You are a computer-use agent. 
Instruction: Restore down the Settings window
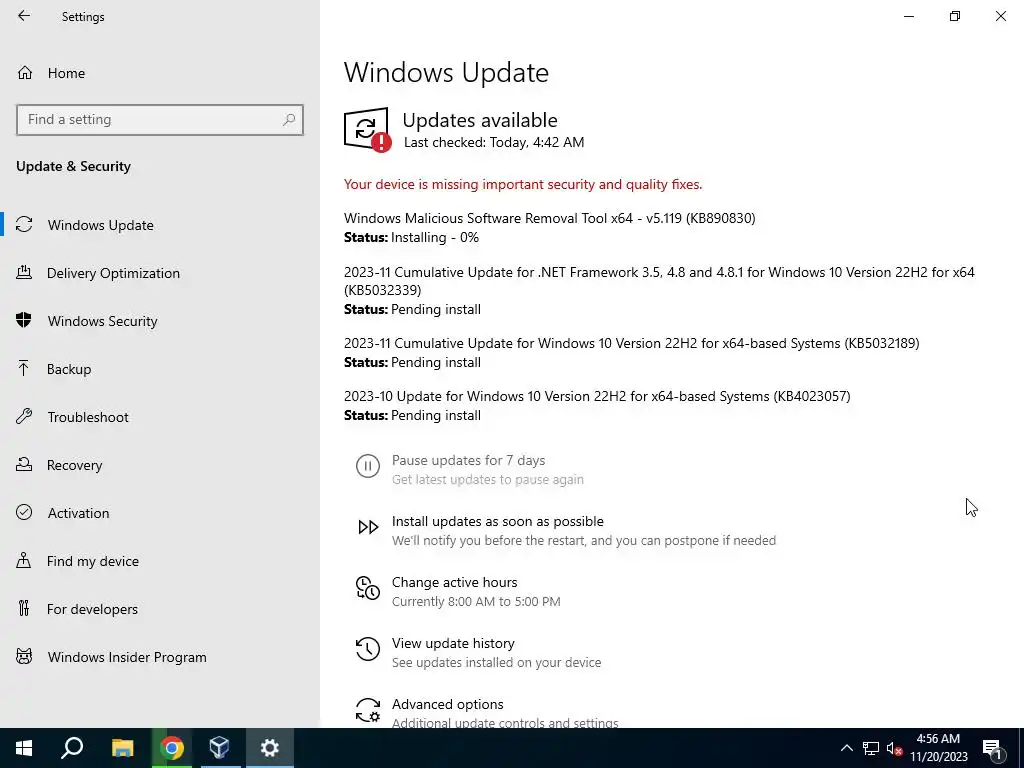tap(955, 16)
